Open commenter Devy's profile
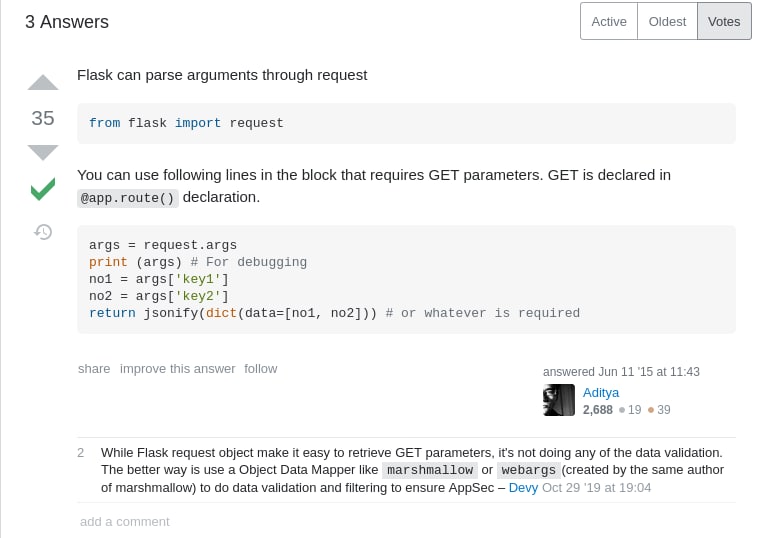This screenshot has height=538, width=759. [523, 488]
